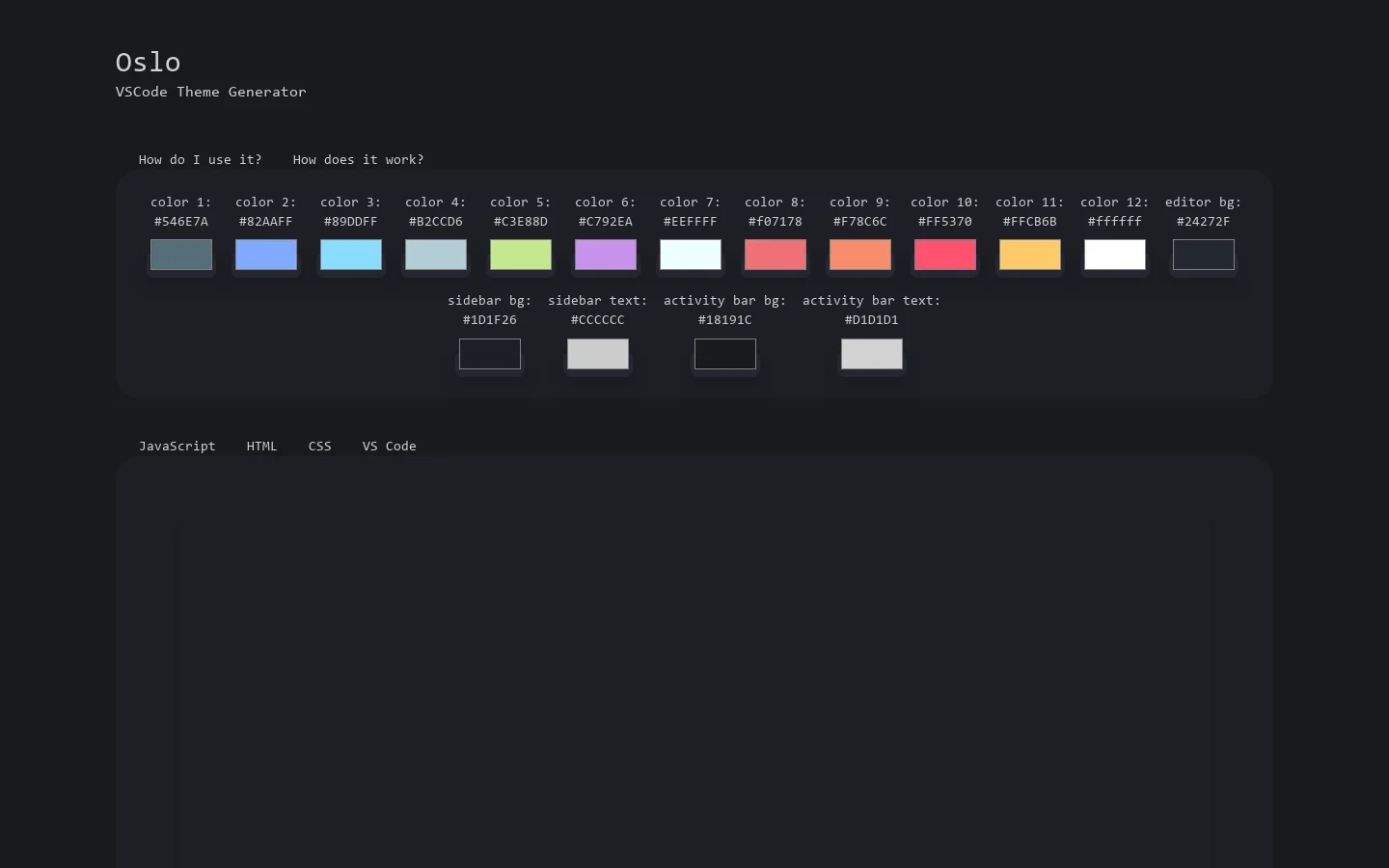Pick the sidebar text color swatch
The image size is (1389, 868).
(x=598, y=354)
